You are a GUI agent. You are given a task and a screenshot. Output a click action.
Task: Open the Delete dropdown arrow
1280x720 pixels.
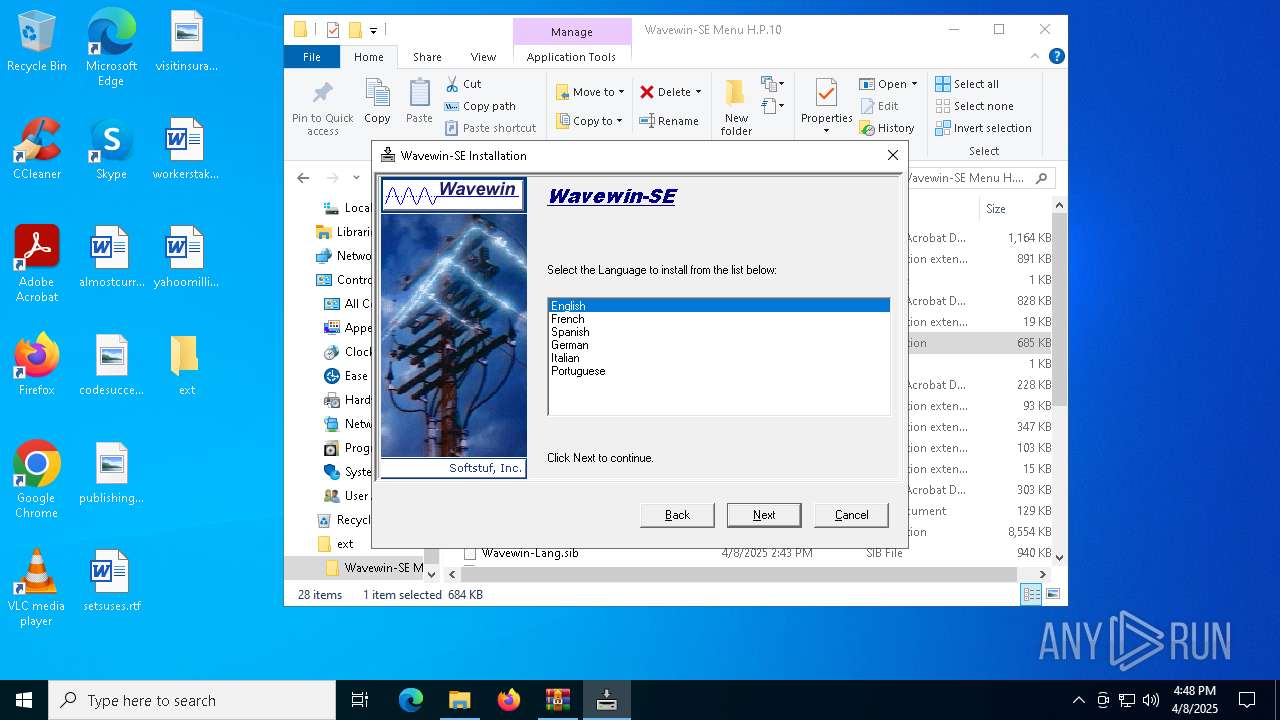tap(698, 92)
